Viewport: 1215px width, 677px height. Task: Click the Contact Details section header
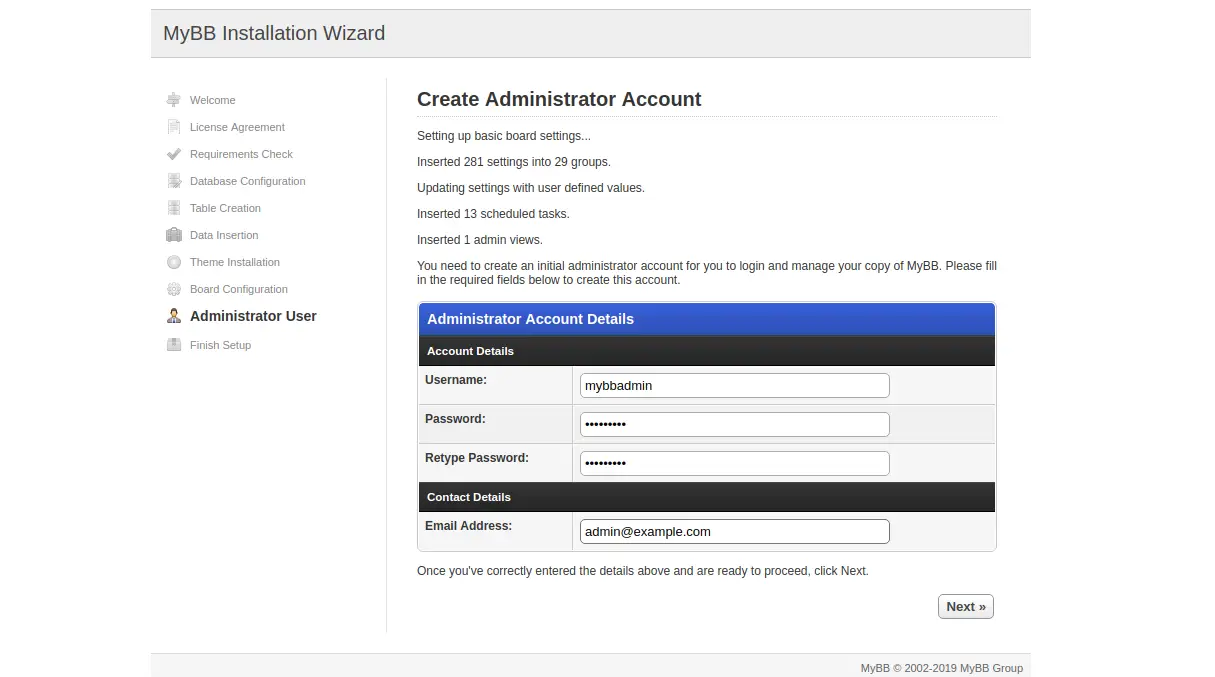click(469, 497)
